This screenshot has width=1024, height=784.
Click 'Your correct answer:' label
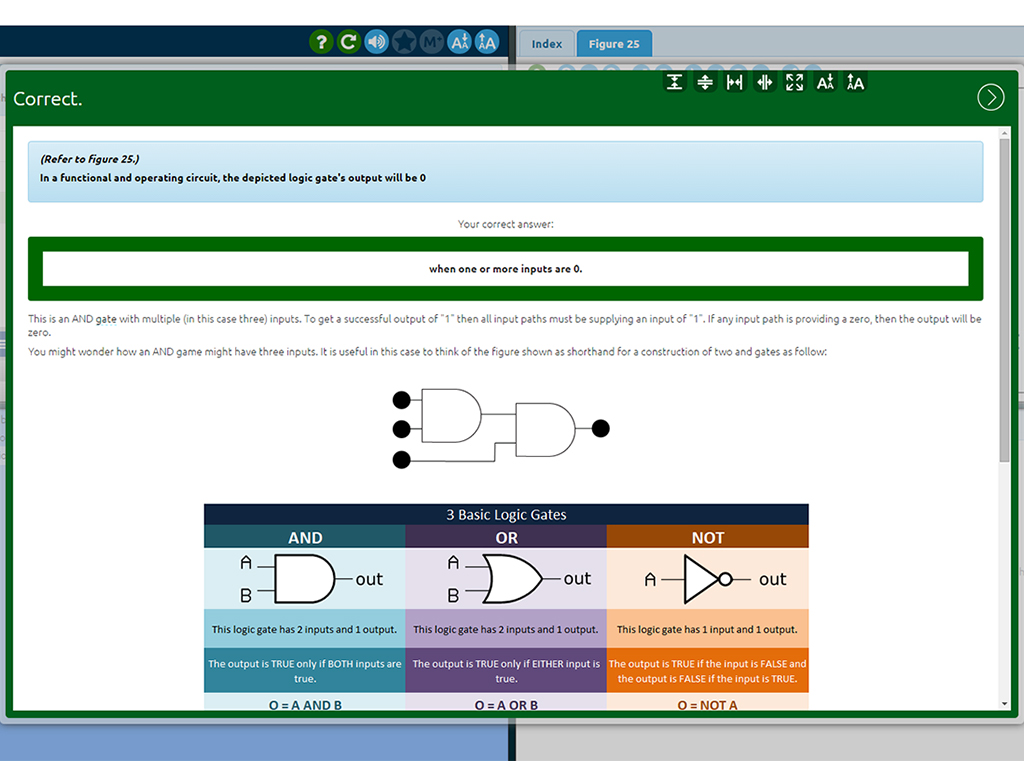[x=505, y=224]
